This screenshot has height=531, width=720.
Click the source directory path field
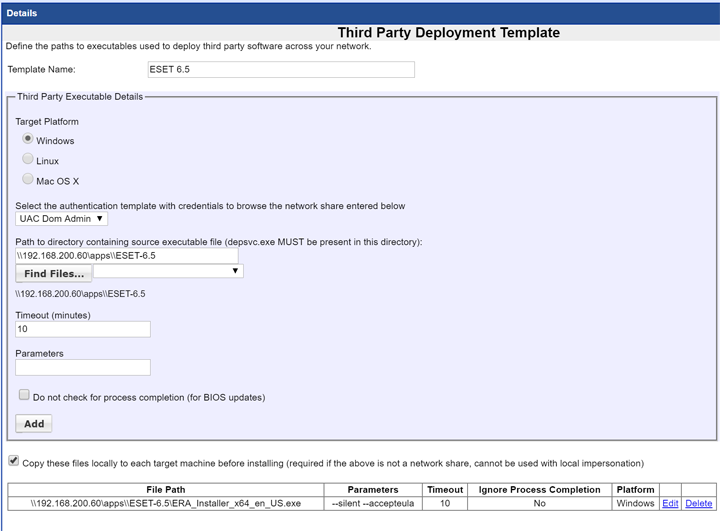[x=126, y=255]
